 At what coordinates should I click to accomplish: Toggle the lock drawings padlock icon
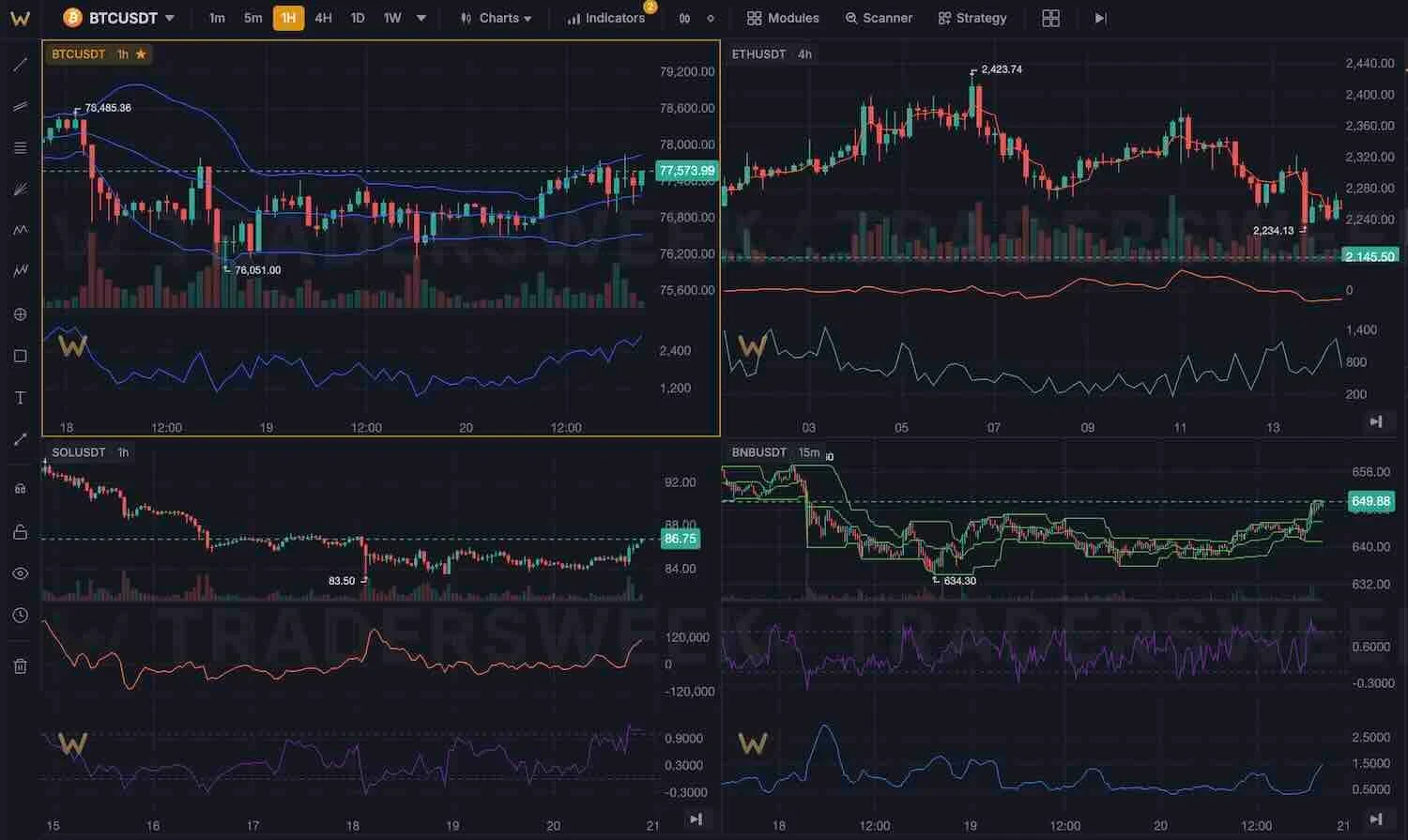[20, 532]
